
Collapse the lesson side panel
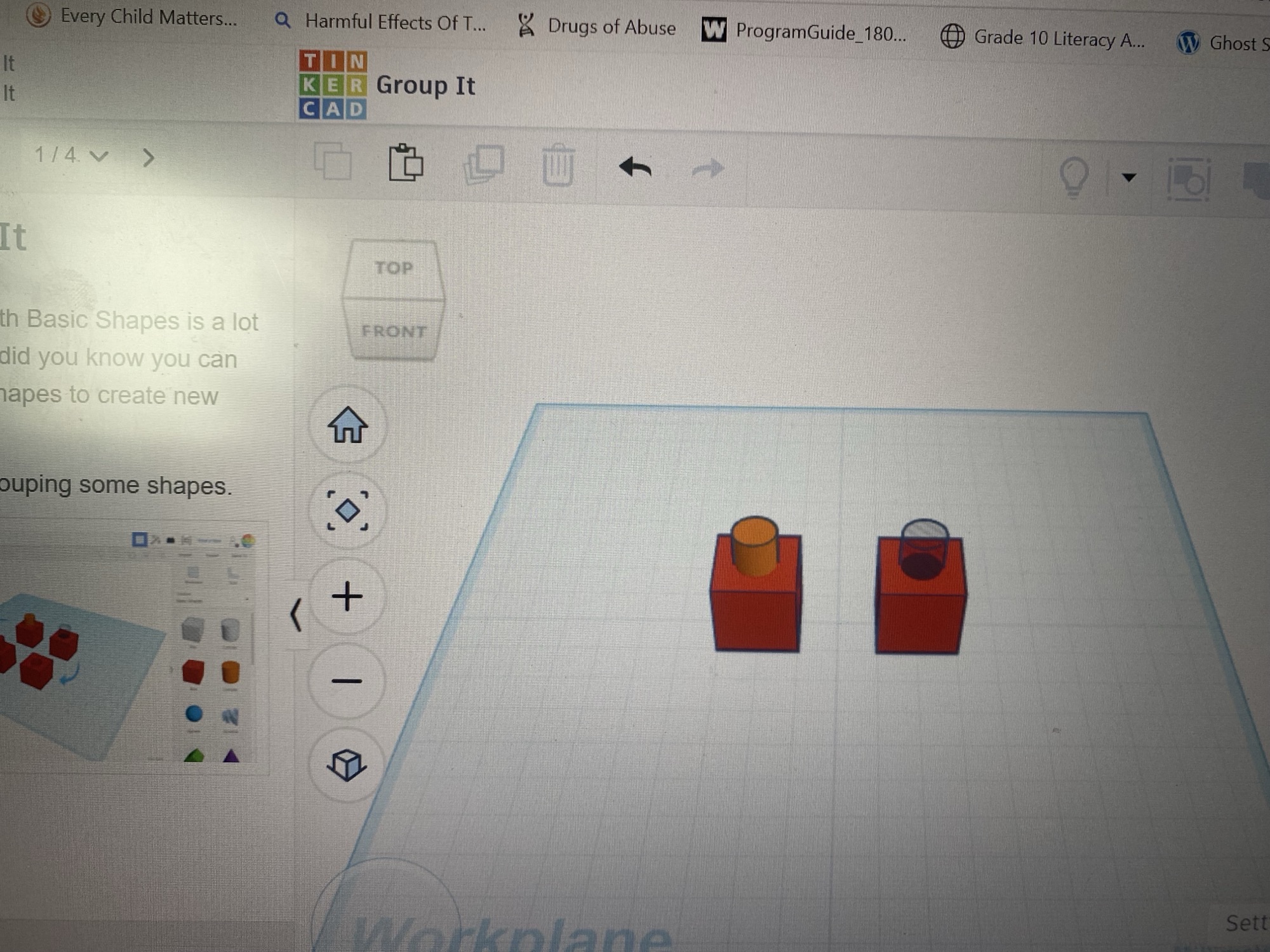(296, 614)
